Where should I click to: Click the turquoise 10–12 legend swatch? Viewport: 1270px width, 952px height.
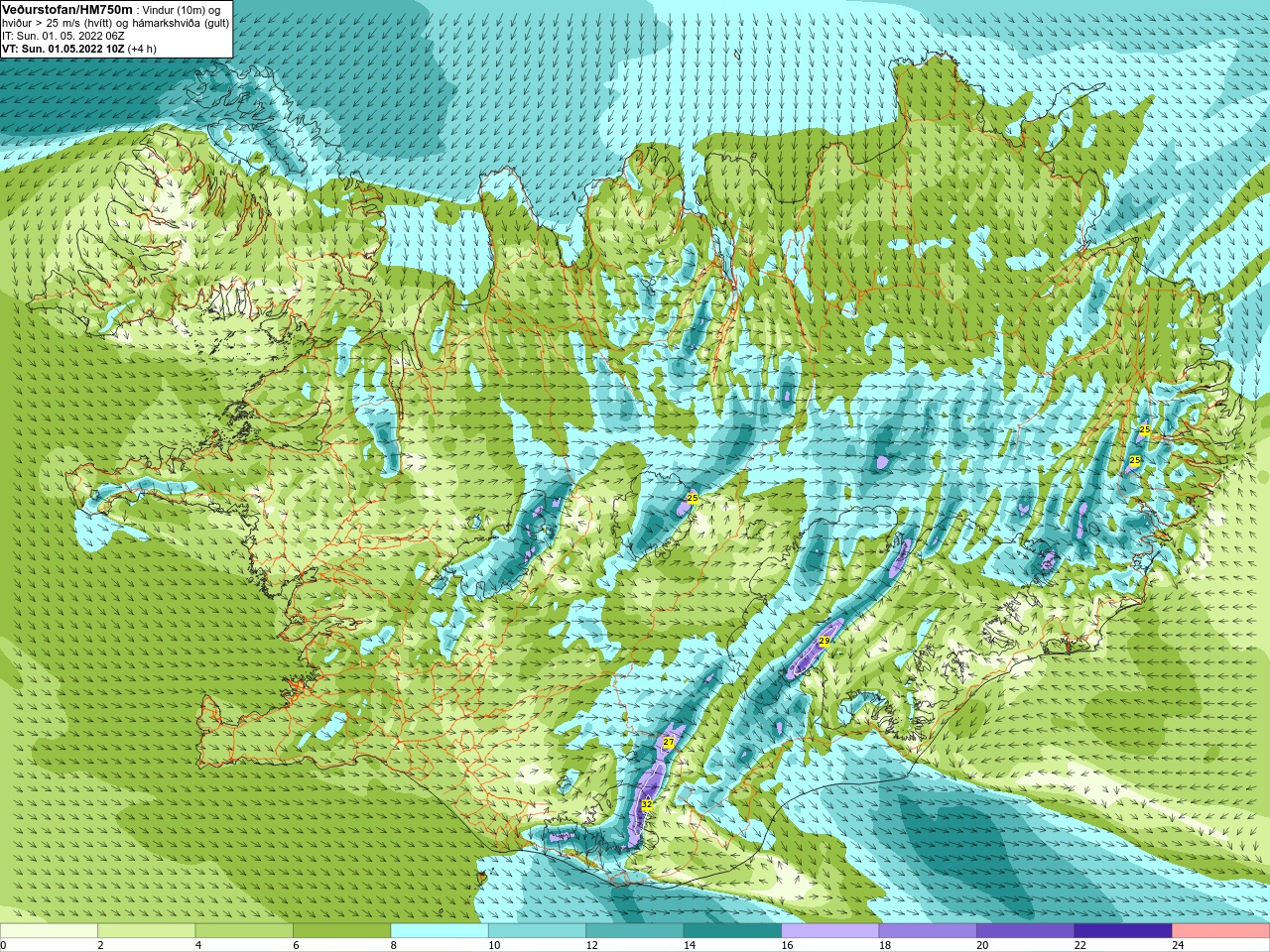[537, 930]
